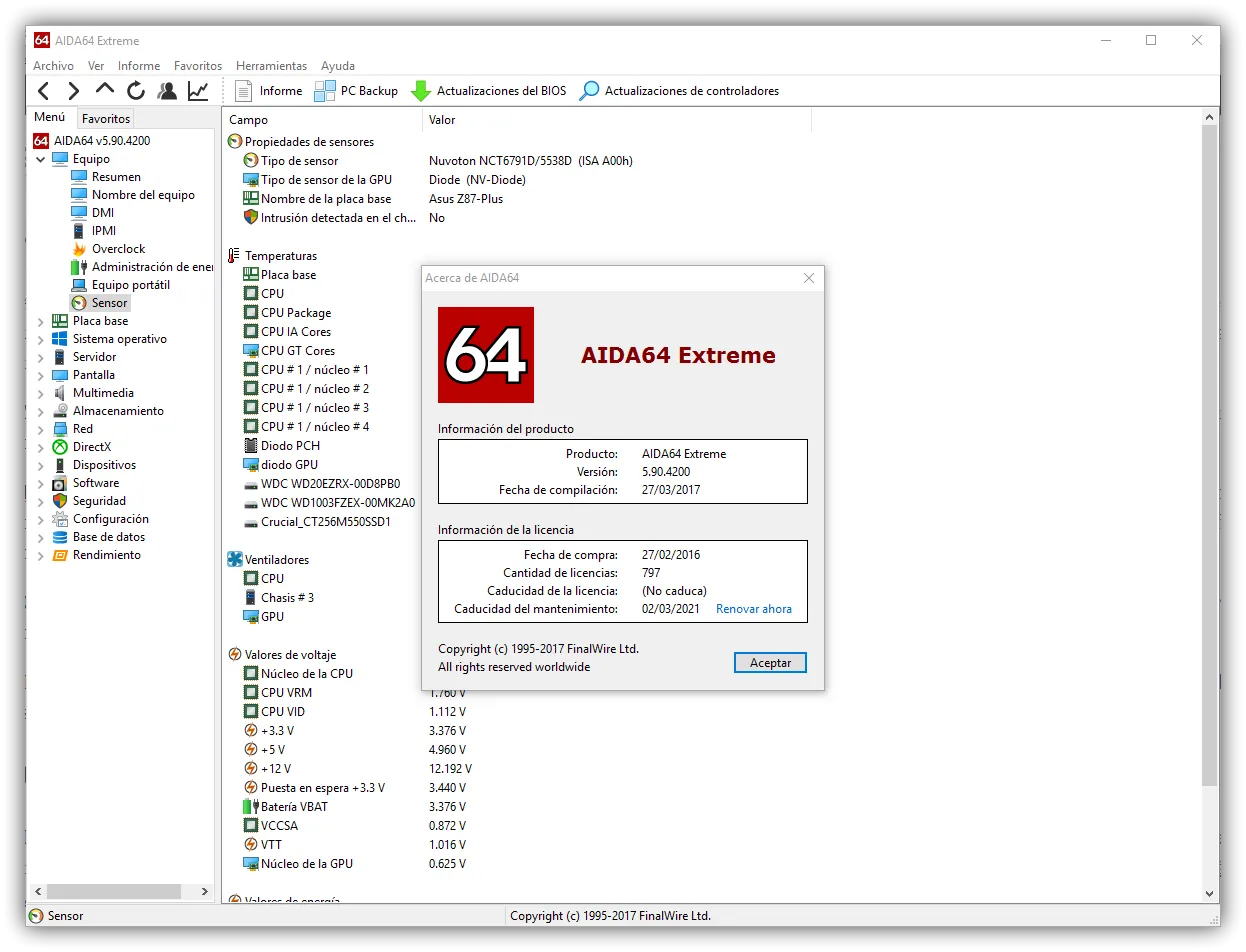Open the Ayuda menu
The image size is (1246, 952).
tap(338, 66)
